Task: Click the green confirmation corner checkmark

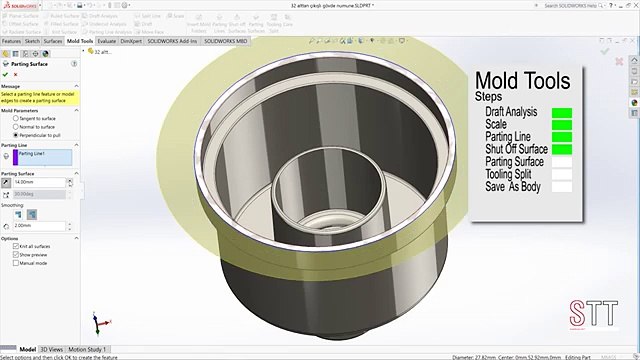Action: pos(605,51)
